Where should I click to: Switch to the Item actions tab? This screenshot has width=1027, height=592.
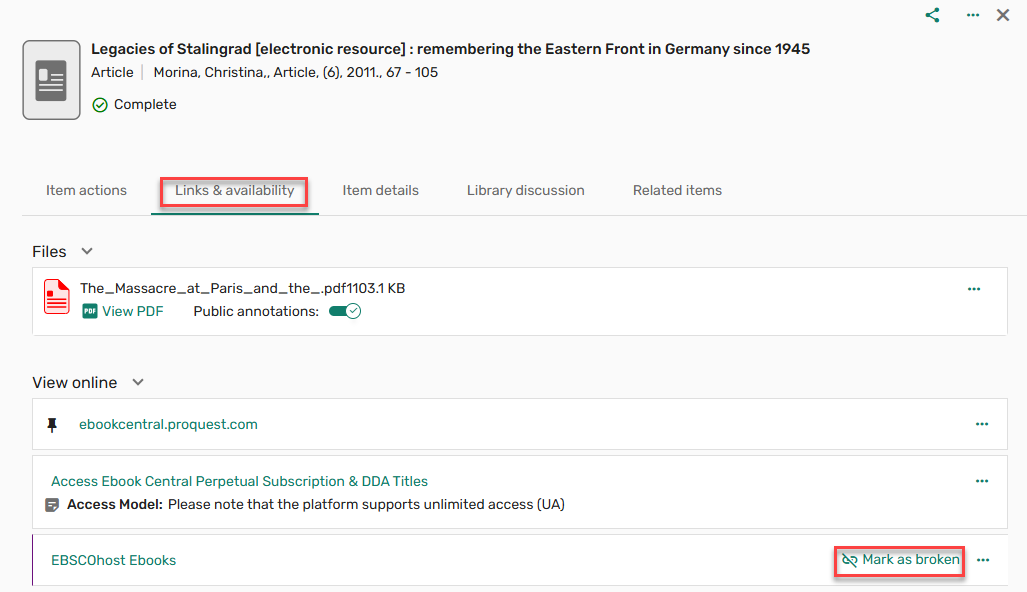point(86,191)
